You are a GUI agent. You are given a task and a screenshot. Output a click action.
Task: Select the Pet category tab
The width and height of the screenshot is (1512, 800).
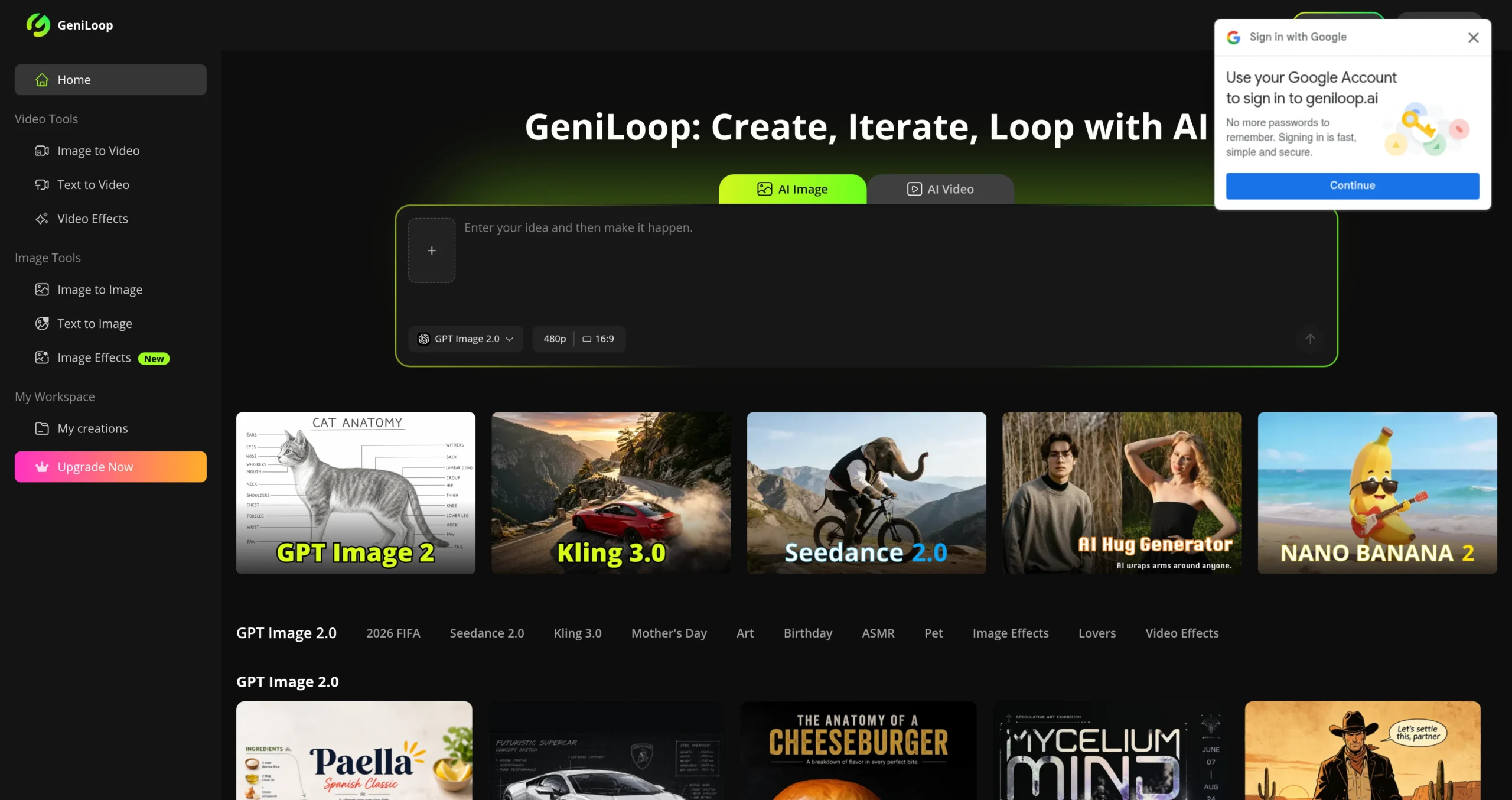pos(933,633)
